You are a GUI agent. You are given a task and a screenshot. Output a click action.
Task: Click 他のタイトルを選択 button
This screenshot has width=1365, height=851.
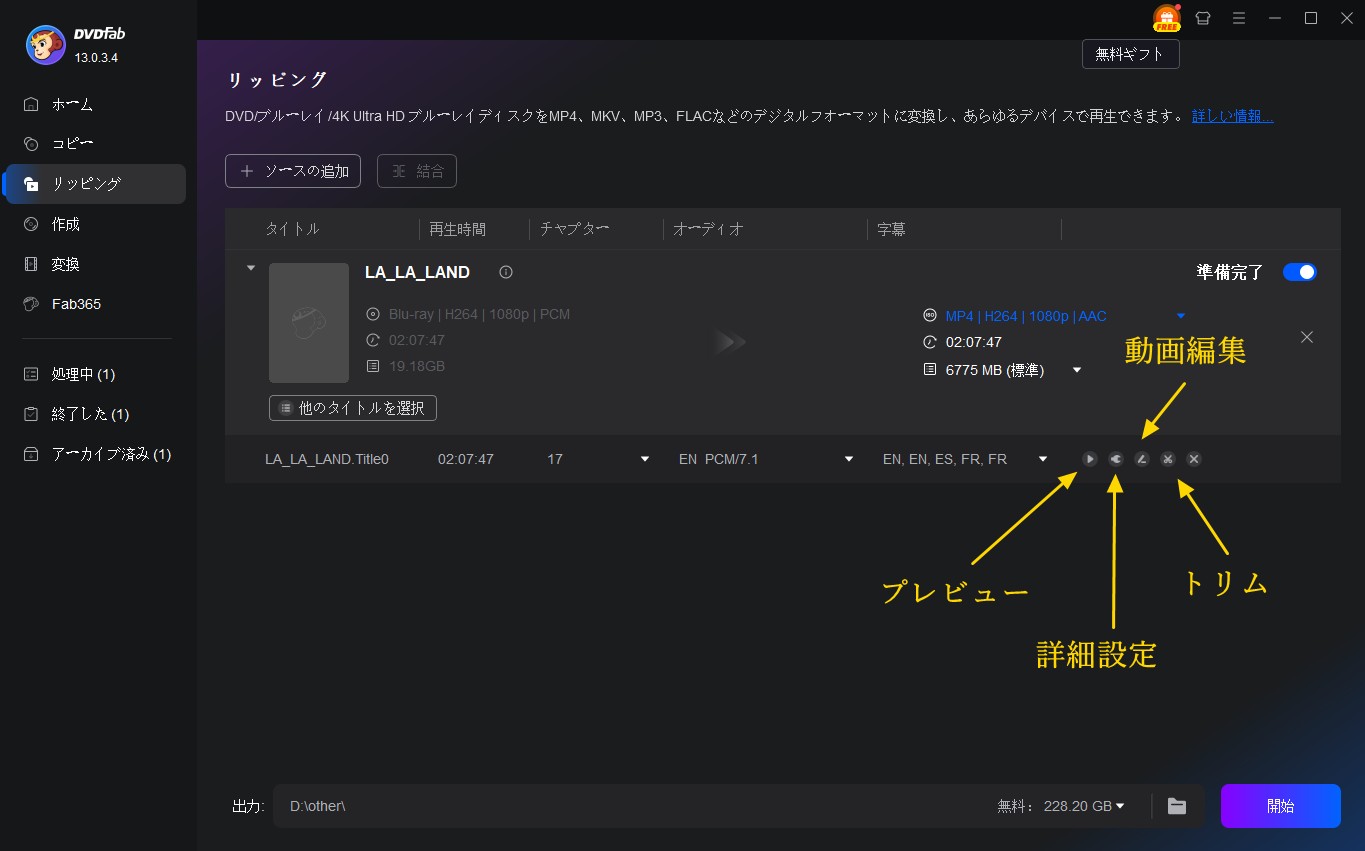pyautogui.click(x=353, y=408)
